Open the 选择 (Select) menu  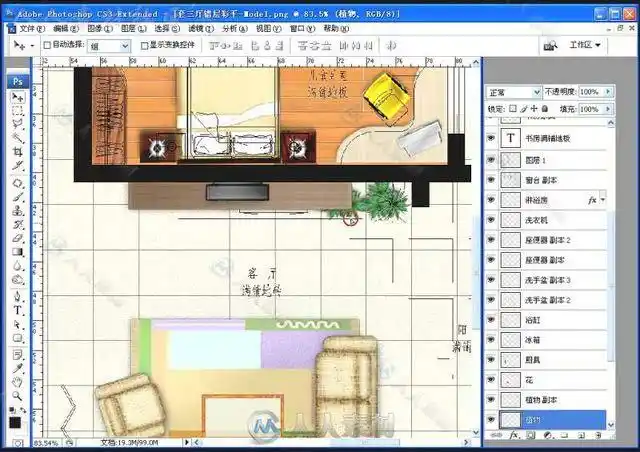(x=167, y=29)
